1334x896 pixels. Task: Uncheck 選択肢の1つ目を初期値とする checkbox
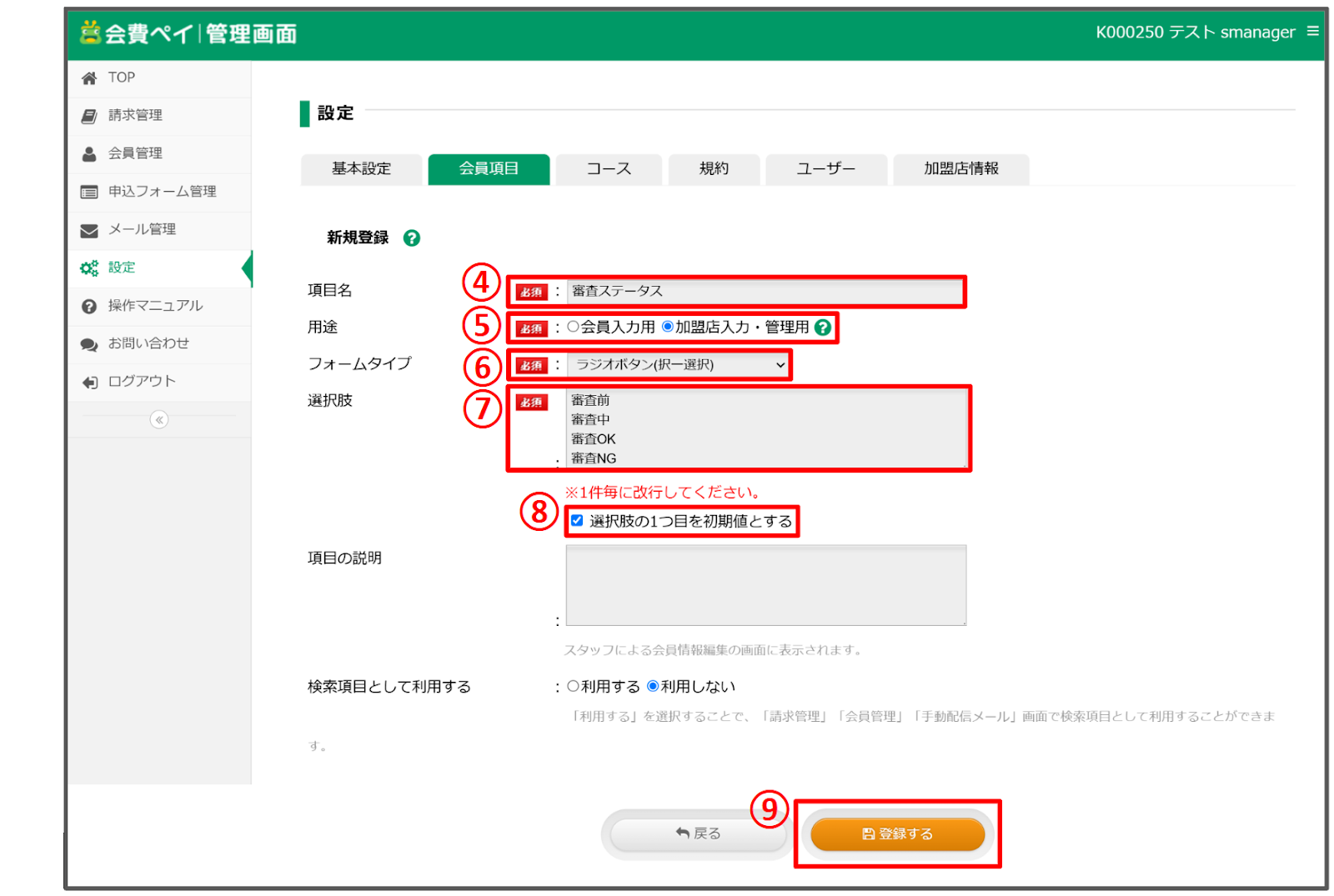pyautogui.click(x=577, y=521)
